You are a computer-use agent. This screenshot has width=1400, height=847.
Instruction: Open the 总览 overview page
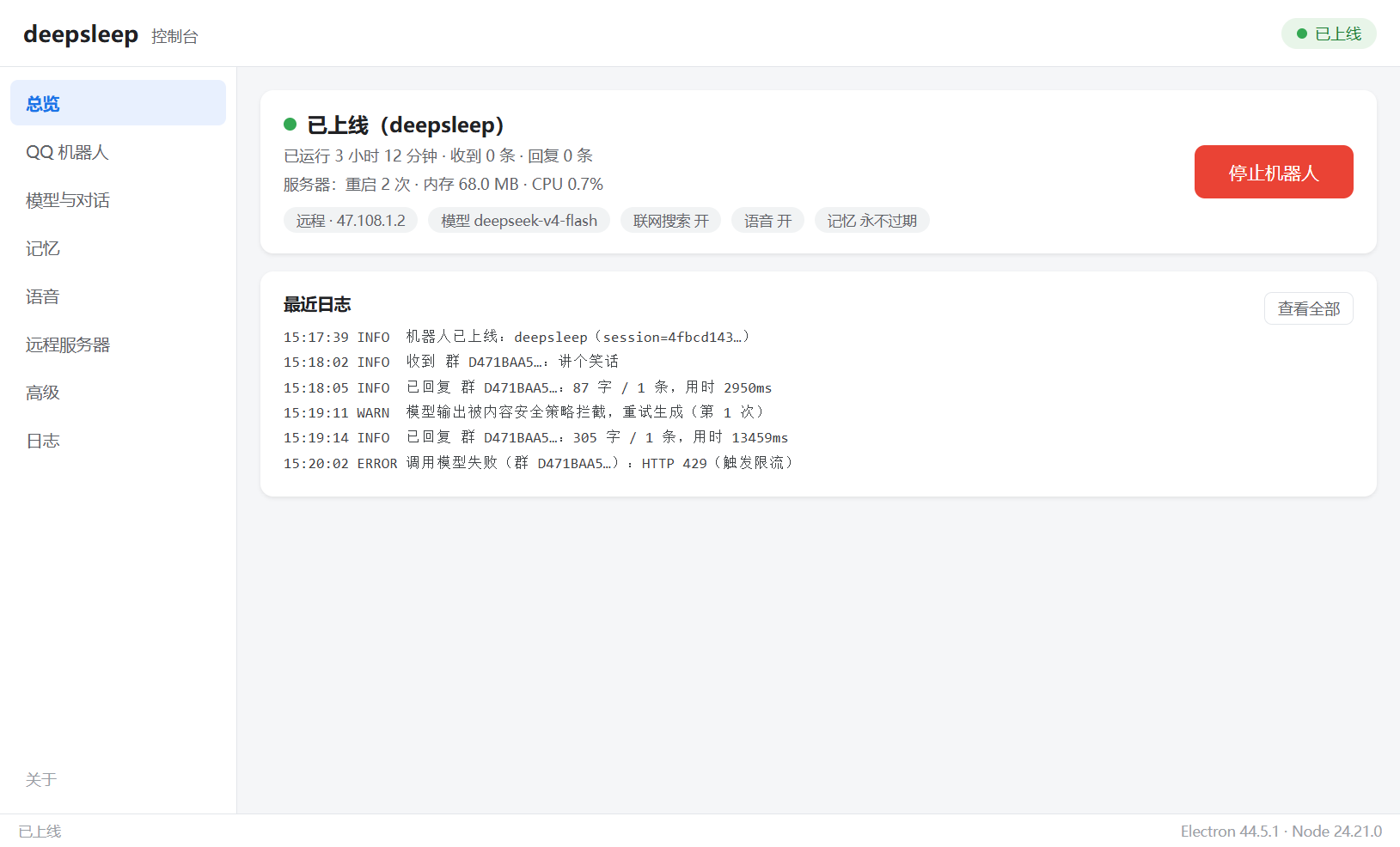118,103
